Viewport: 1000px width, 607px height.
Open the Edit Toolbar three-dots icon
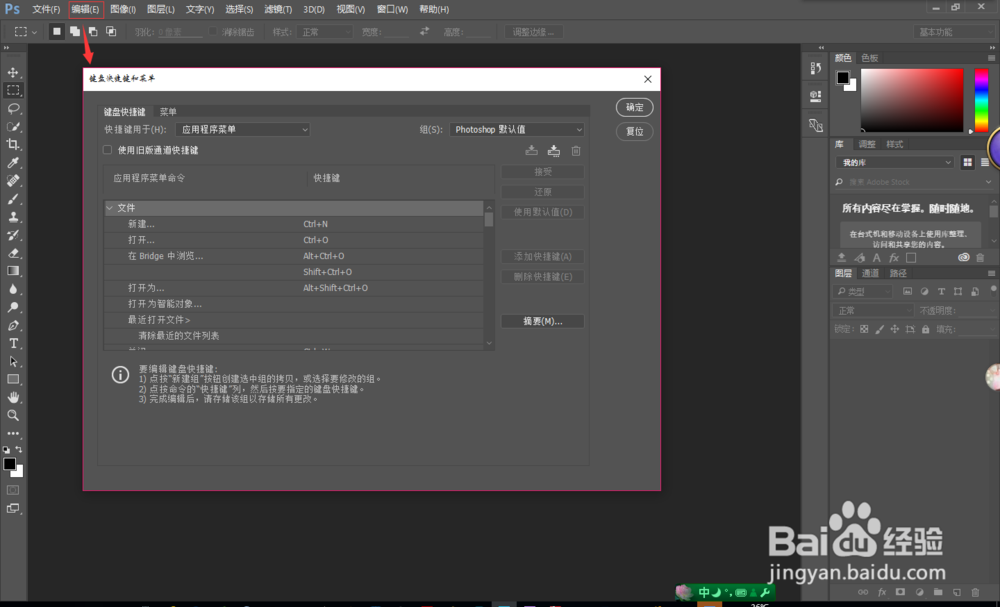point(13,434)
